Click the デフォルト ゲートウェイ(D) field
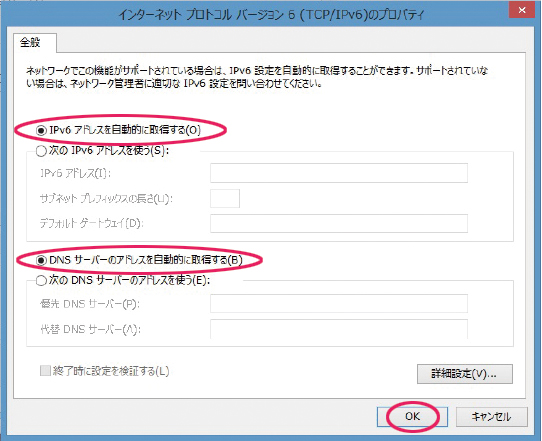Image resolution: width=542 pixels, height=441 pixels. [x=339, y=223]
